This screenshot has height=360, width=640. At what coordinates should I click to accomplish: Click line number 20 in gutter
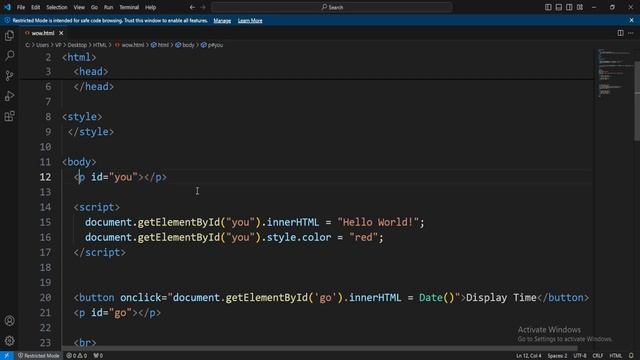pyautogui.click(x=45, y=298)
